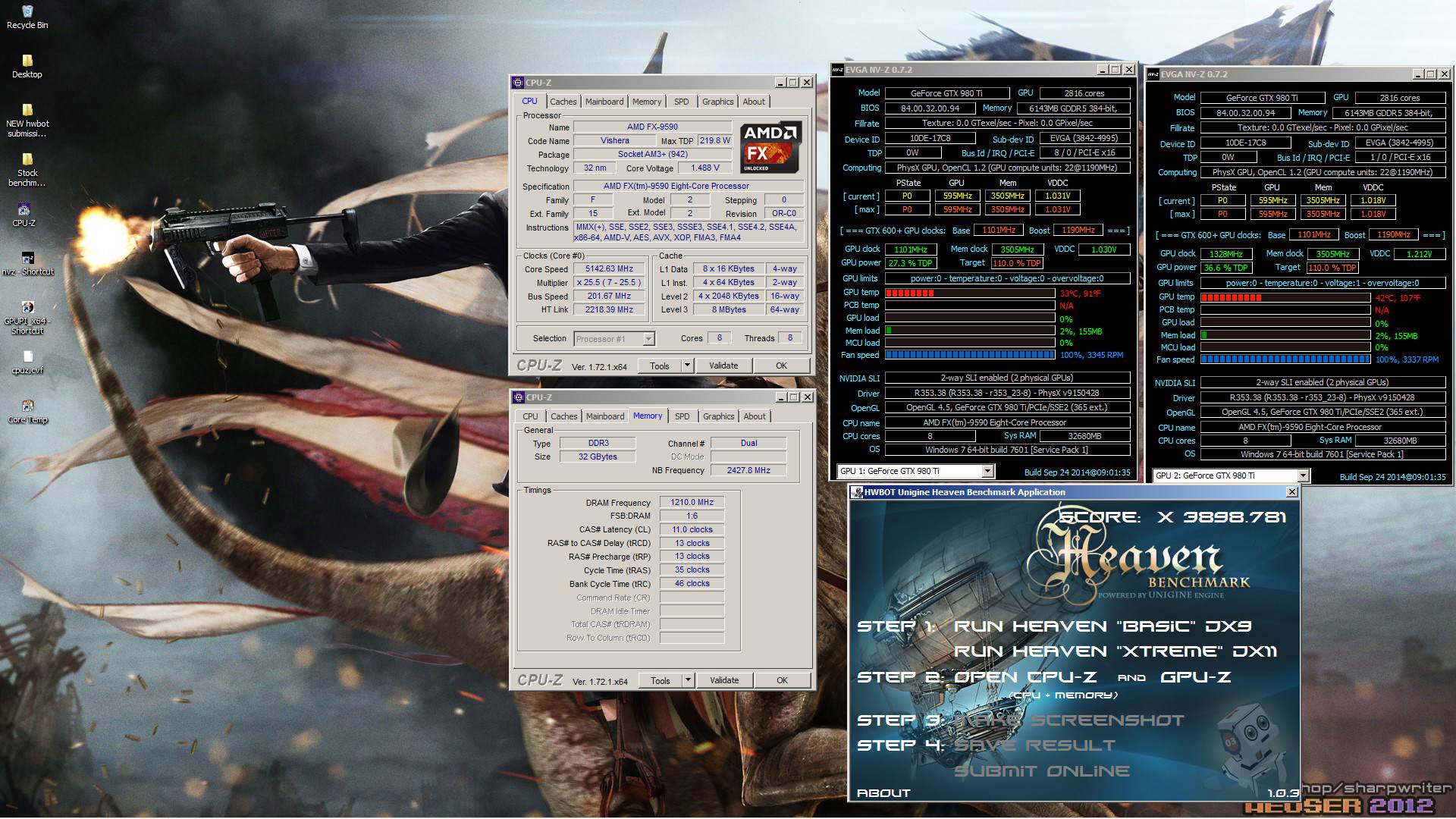Screen dimensions: 1456x819
Task: Click the Score X 3898.781 text
Action: (x=1173, y=517)
